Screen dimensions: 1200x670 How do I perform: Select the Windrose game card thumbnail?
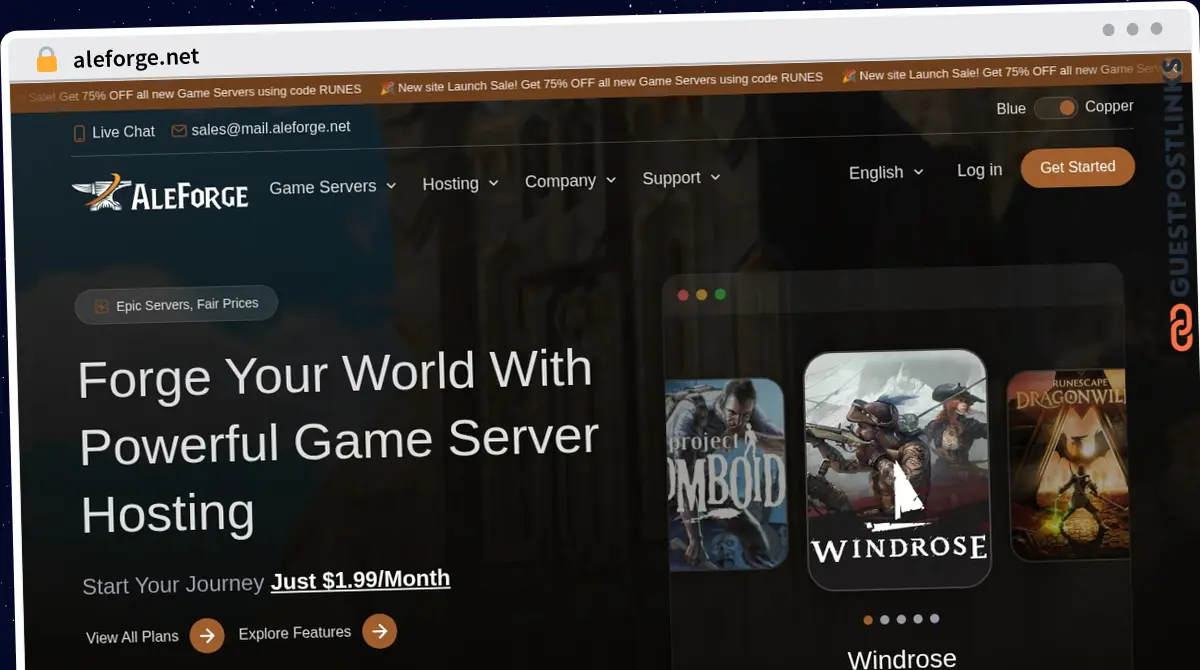[x=897, y=468]
